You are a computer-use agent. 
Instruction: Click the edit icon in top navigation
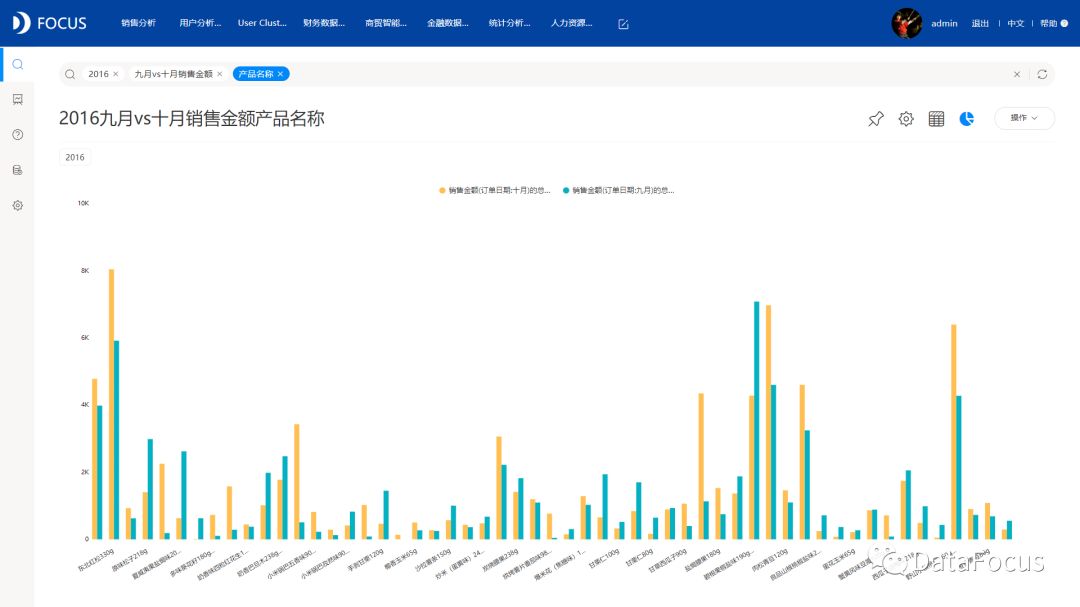623,24
